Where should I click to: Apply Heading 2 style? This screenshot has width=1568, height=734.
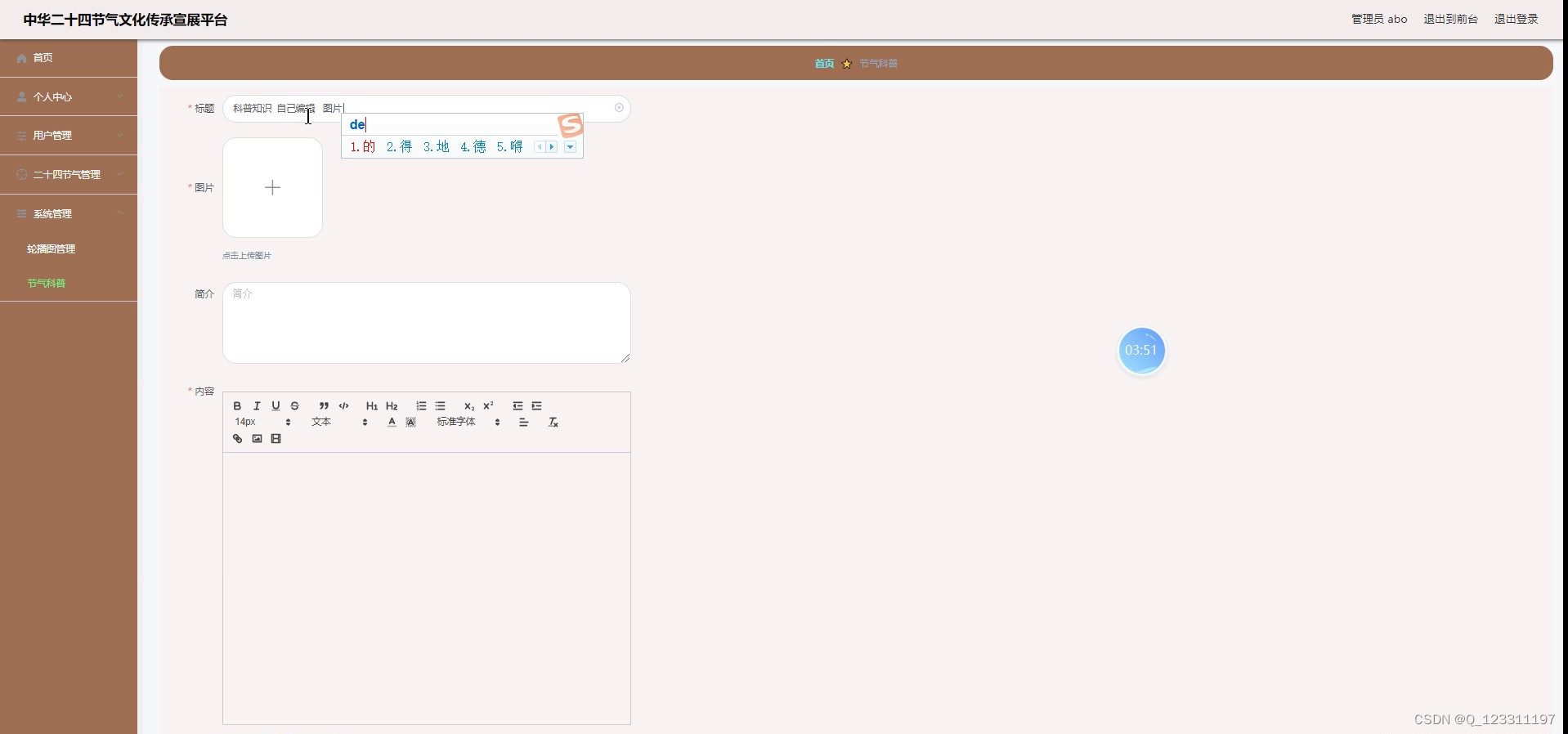click(392, 406)
